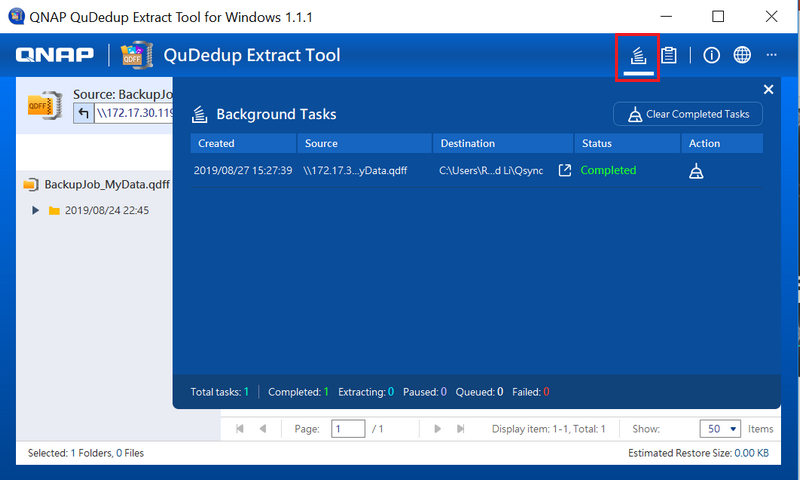
Task: Click the source path input field
Action: [134, 113]
